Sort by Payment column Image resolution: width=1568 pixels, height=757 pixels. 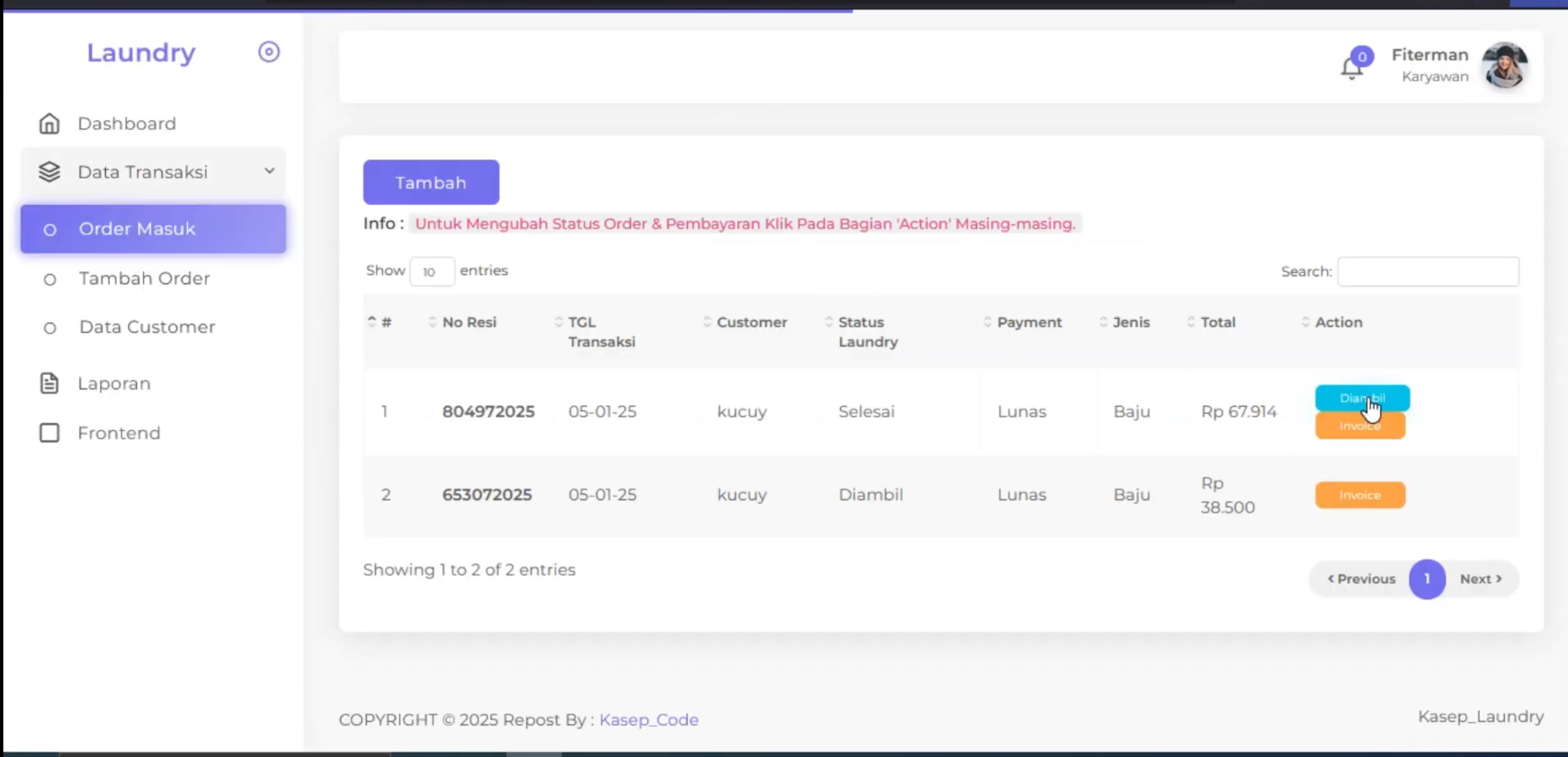click(1029, 322)
